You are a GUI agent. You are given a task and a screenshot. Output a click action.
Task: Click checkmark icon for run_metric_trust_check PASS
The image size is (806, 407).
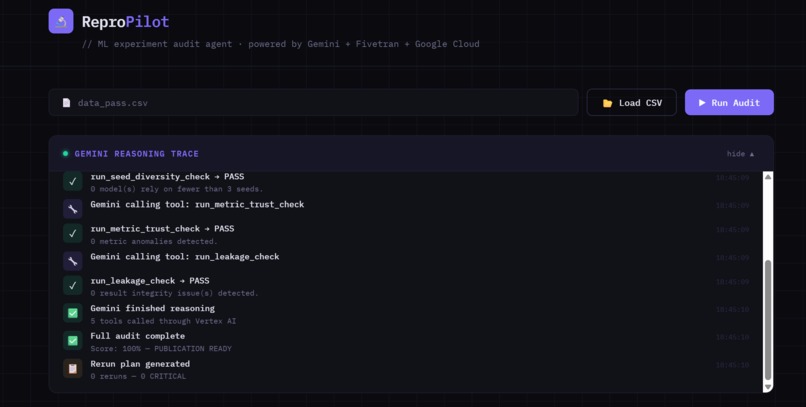(x=72, y=233)
